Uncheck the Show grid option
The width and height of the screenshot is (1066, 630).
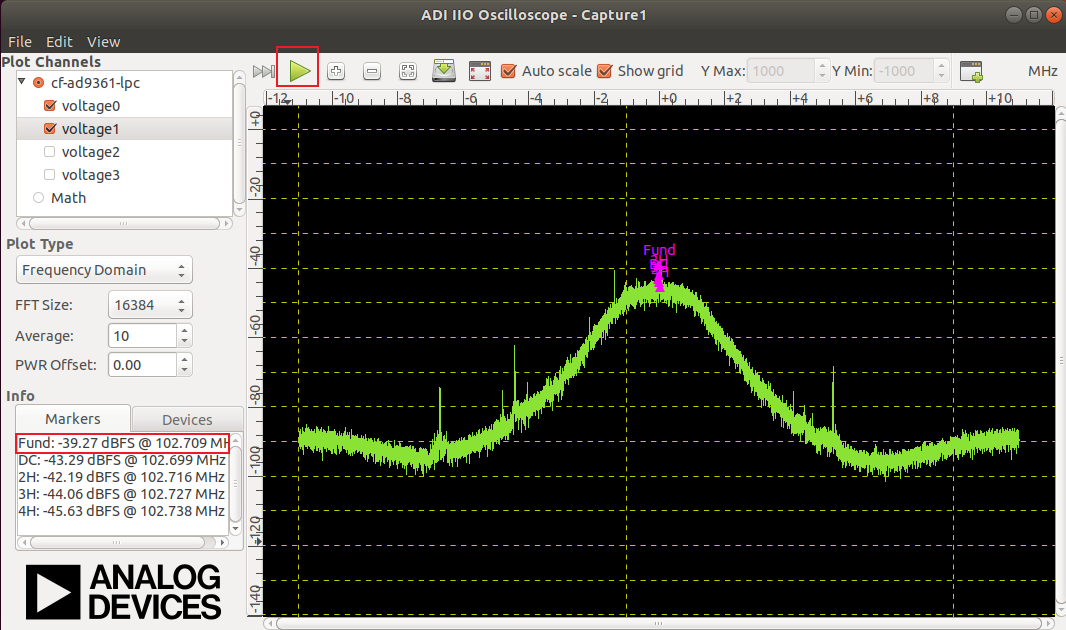[x=604, y=71]
